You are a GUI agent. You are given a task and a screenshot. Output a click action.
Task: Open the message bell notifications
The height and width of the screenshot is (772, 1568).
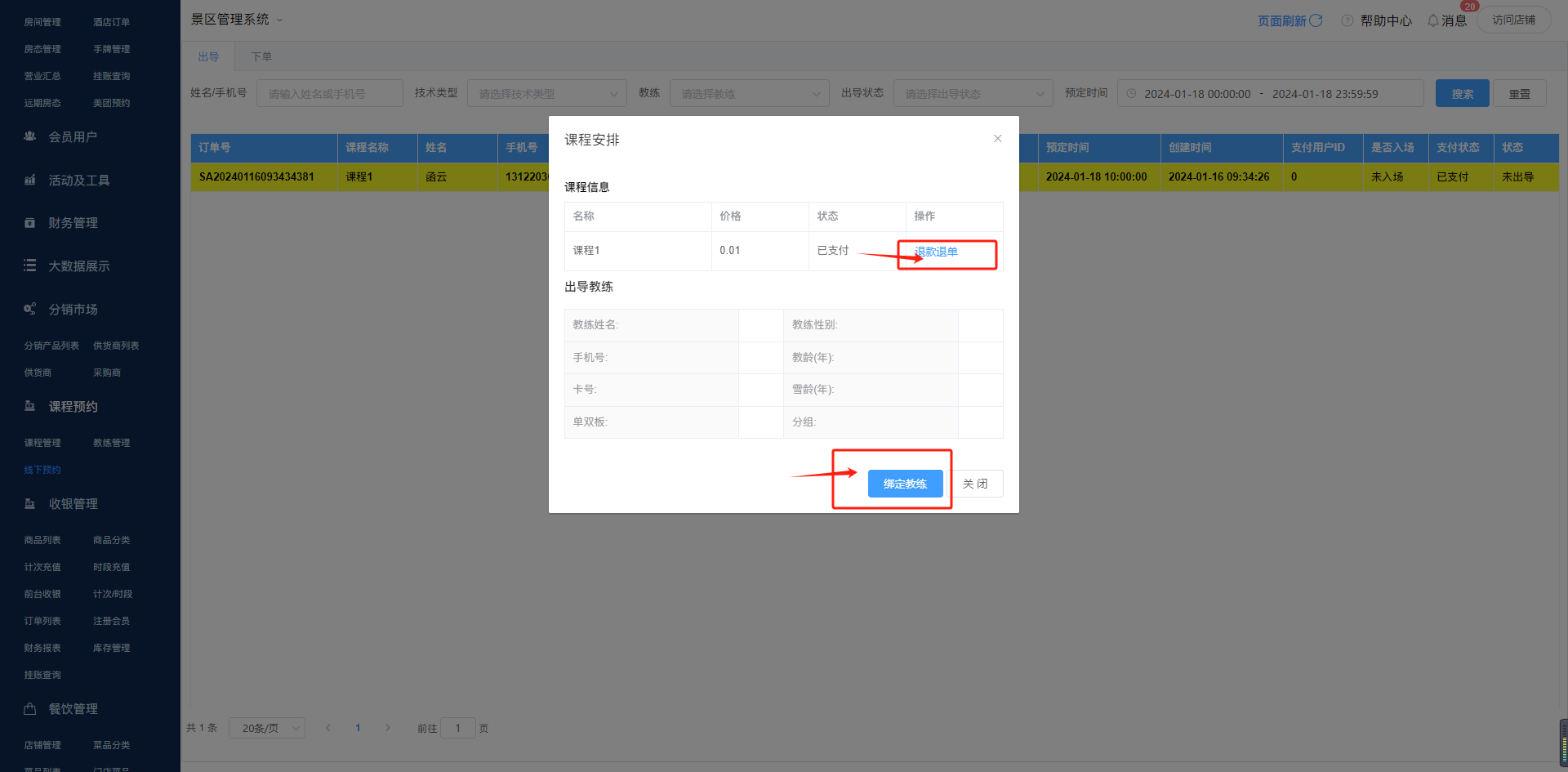[1433, 20]
